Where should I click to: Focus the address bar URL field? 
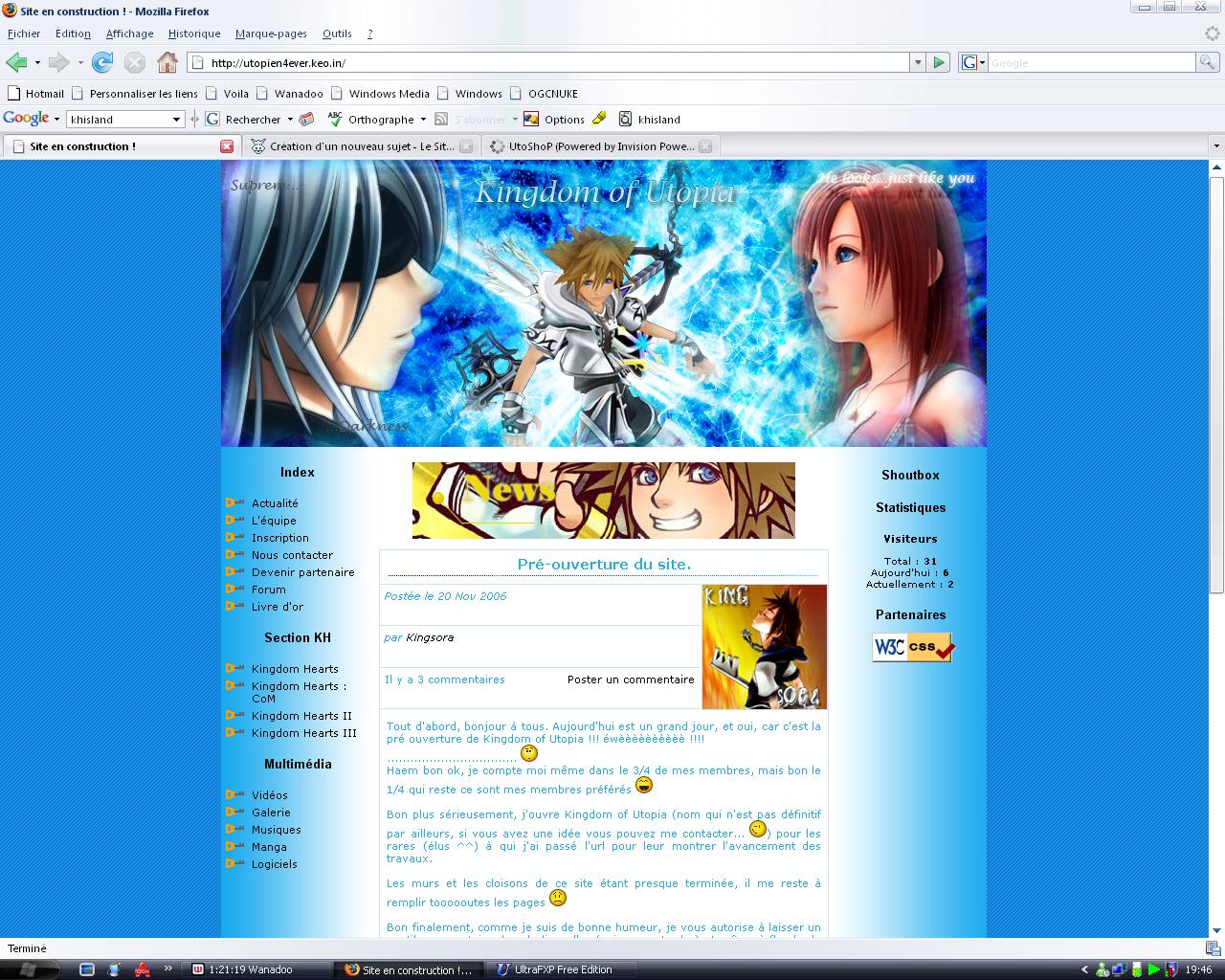(550, 62)
